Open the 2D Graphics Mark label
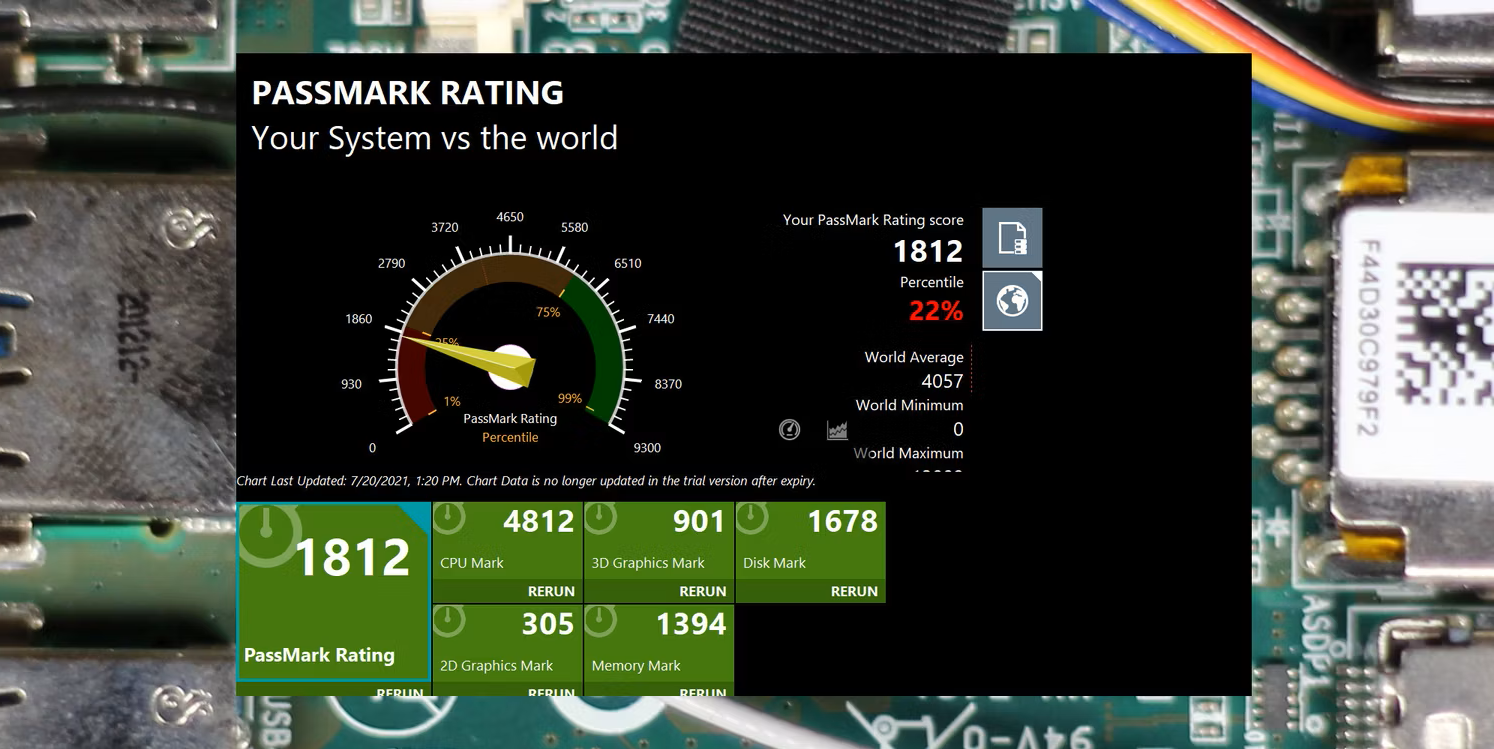 tap(497, 666)
